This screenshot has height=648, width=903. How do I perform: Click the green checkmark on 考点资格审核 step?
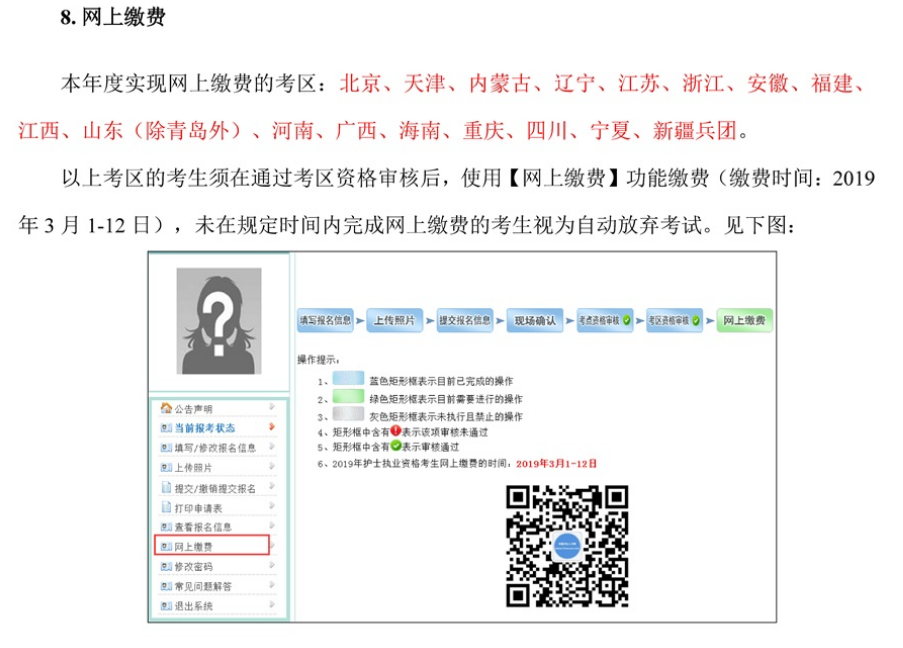tap(627, 321)
